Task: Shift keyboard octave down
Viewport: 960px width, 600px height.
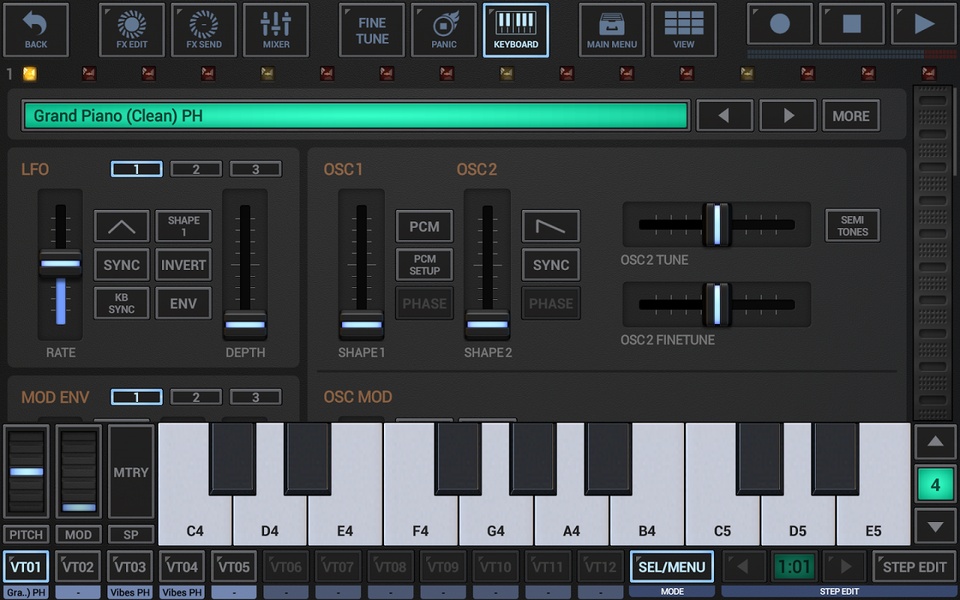Action: 935,527
